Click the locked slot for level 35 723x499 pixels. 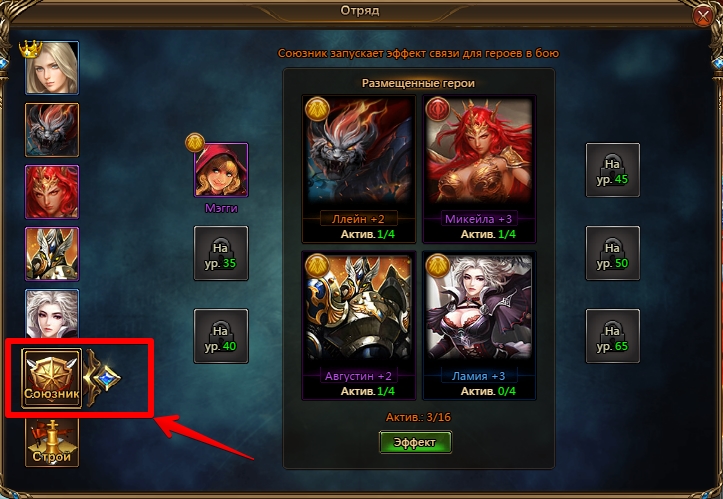coord(221,253)
